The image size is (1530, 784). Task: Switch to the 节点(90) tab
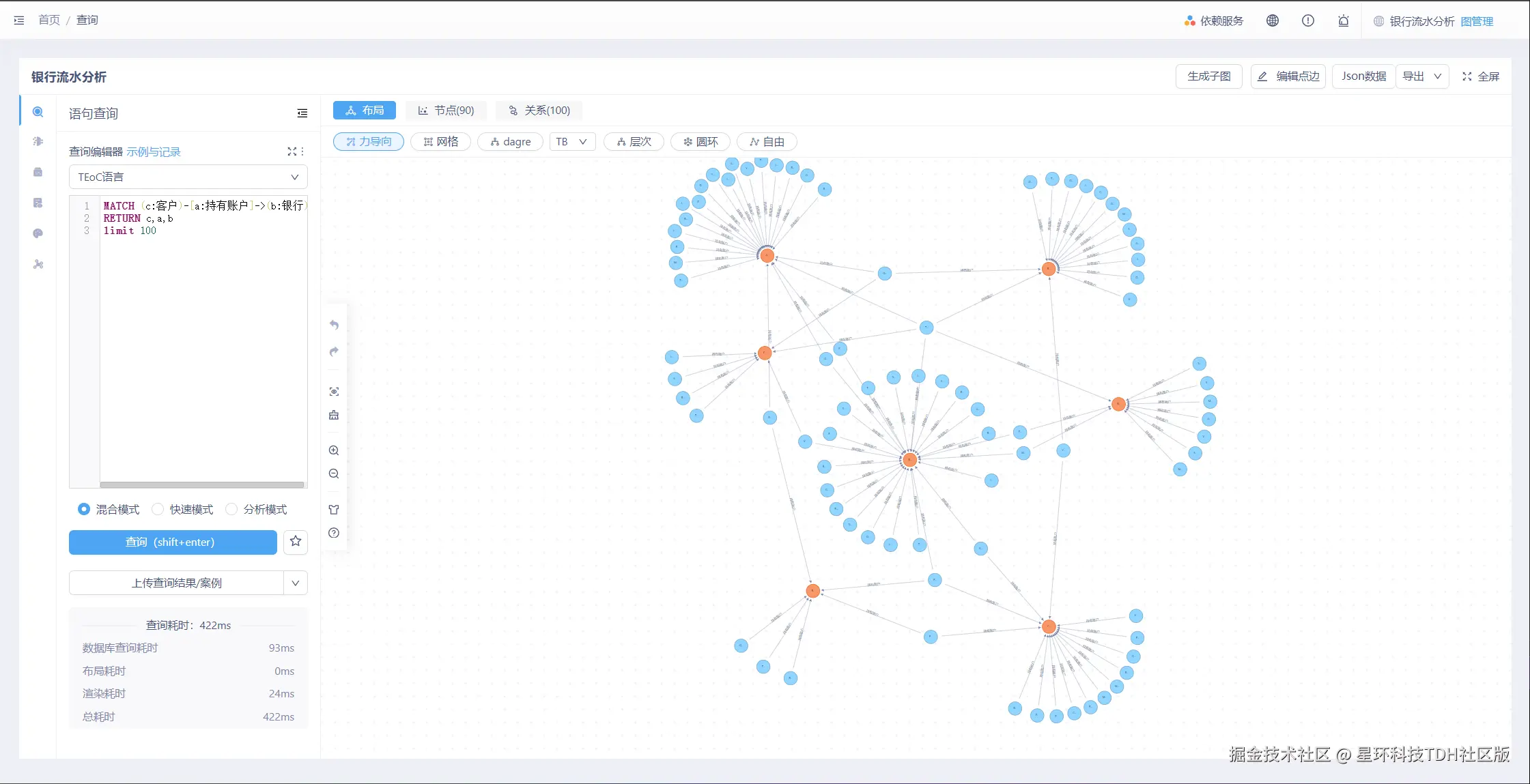point(447,110)
